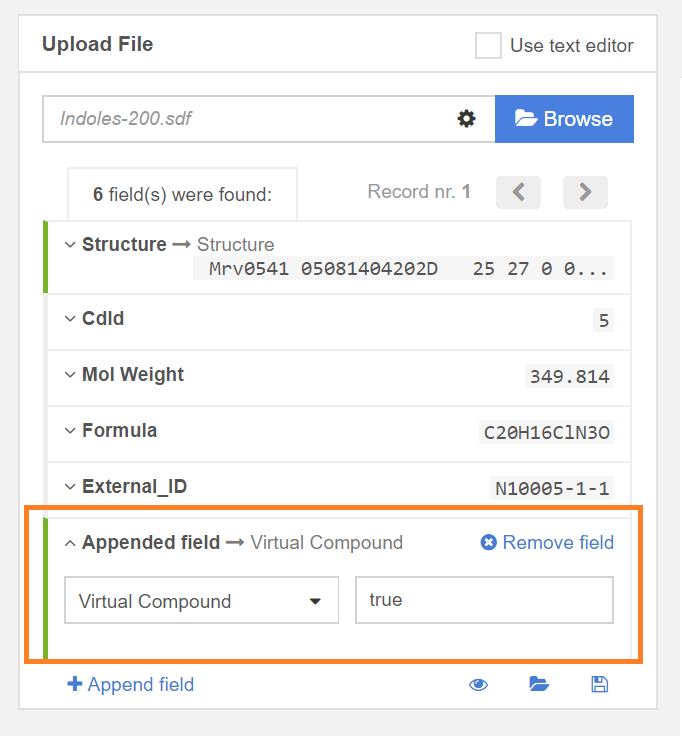Click the Append field link
The height and width of the screenshot is (736, 682).
click(x=130, y=685)
